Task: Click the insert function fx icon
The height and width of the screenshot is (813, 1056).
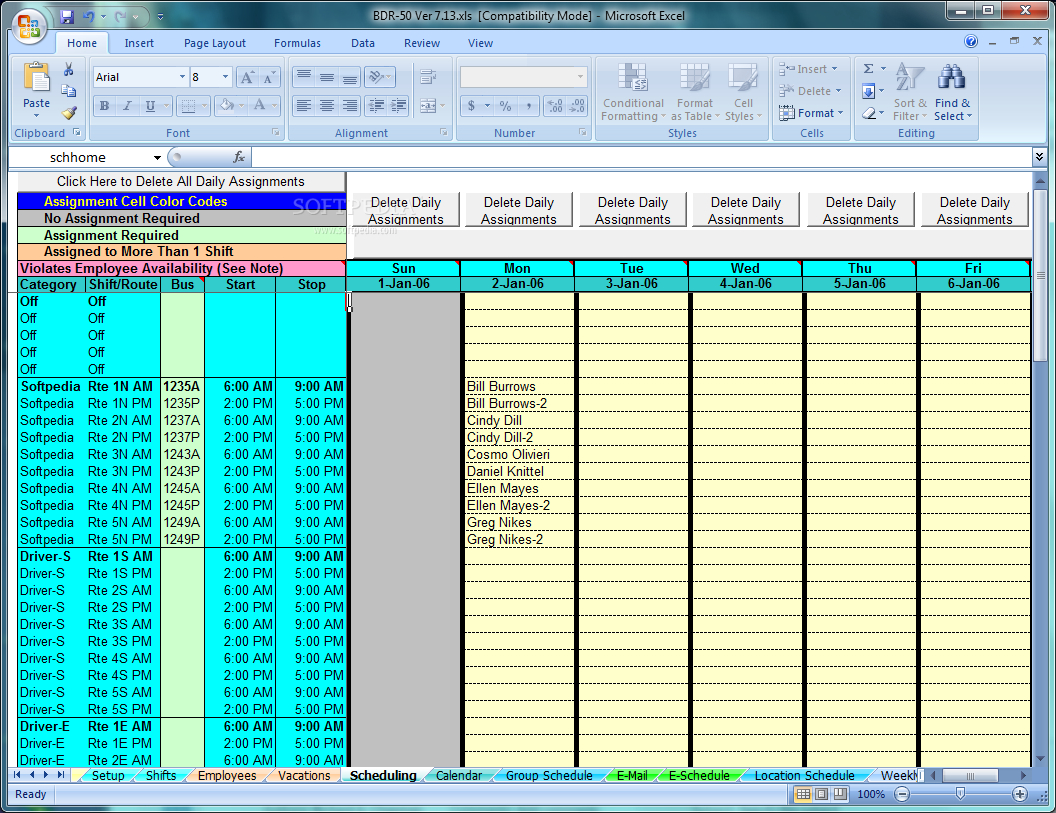Action: [x=239, y=157]
